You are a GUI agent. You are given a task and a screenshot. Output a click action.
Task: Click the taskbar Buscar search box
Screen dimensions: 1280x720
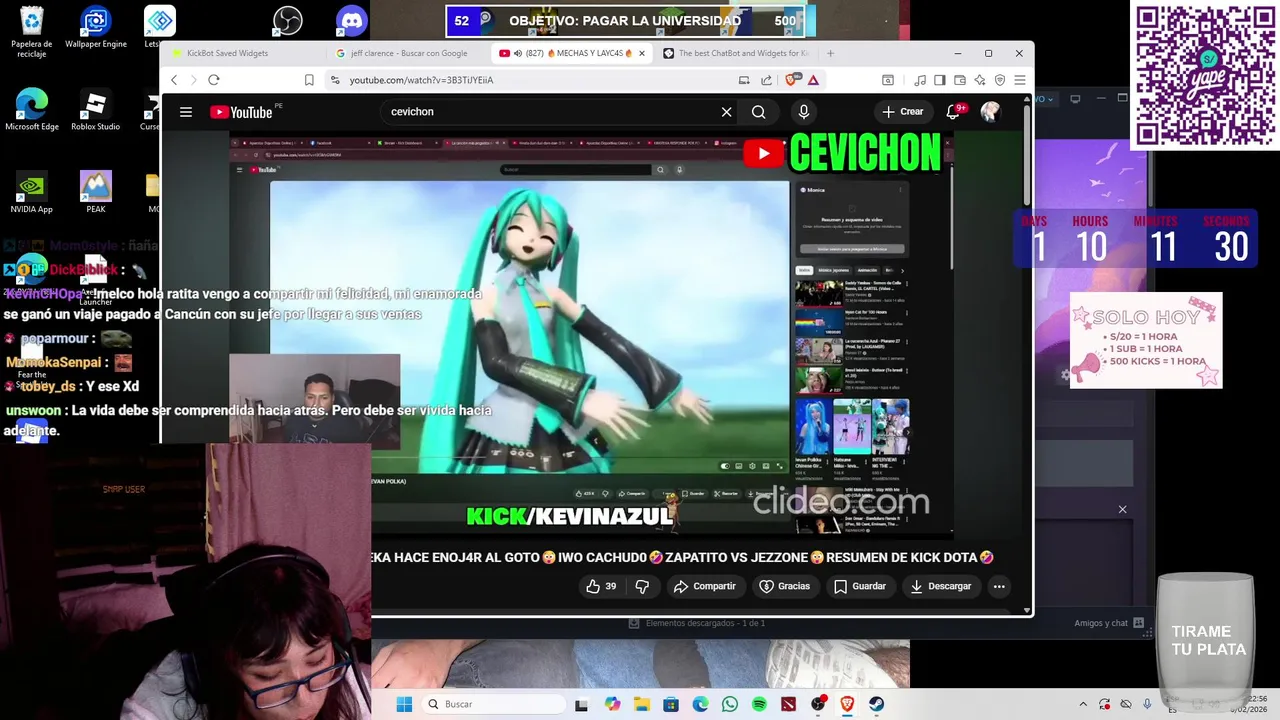[492, 704]
